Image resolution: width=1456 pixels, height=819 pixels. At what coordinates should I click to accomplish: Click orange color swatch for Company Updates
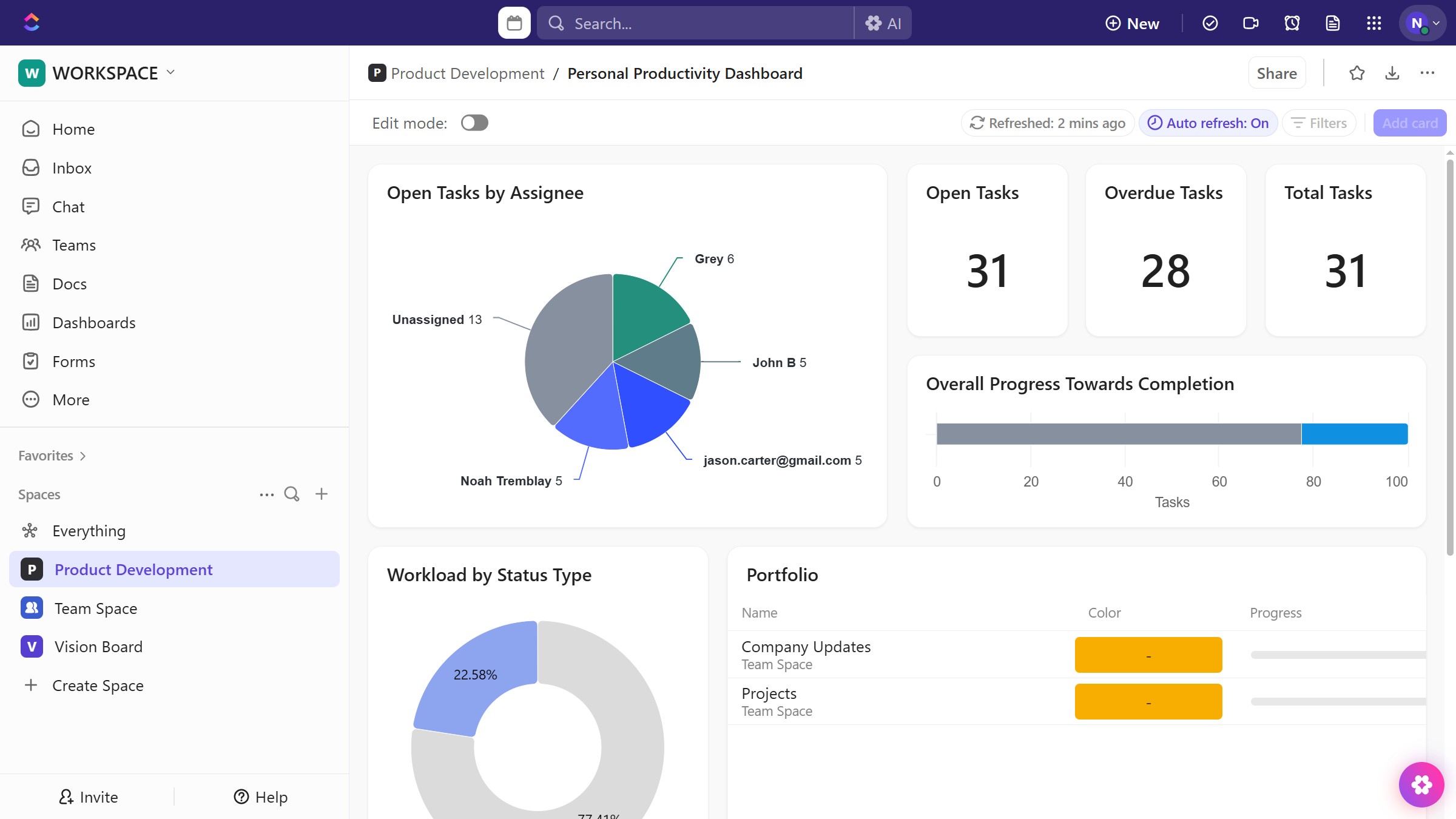1148,655
